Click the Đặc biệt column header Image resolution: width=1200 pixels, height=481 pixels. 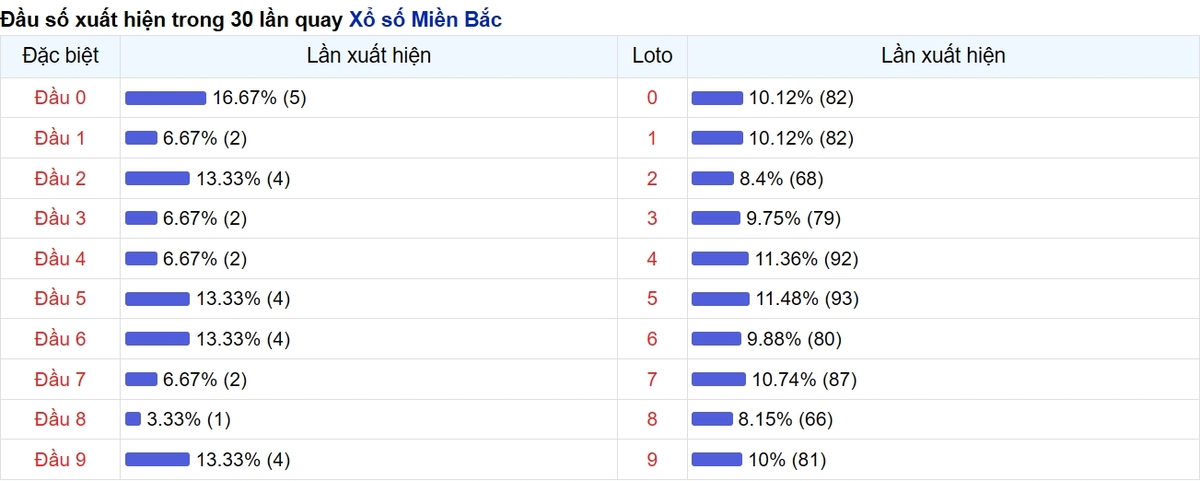pos(60,56)
